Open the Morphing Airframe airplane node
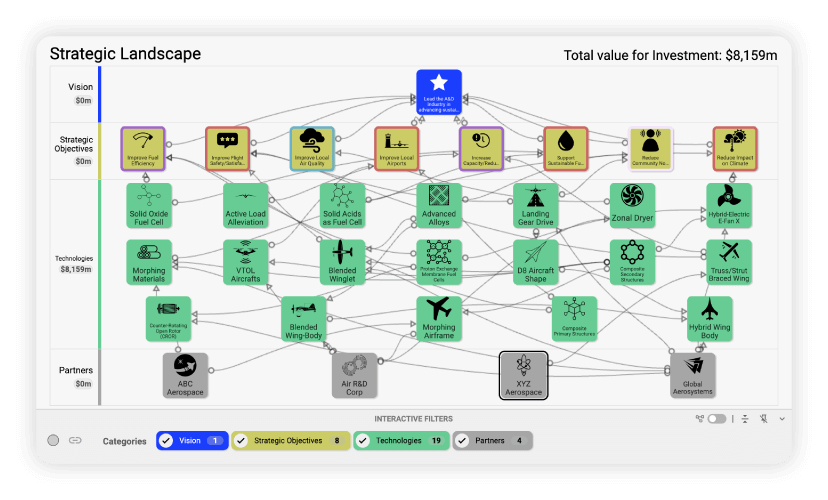This screenshot has height=500, width=828. coord(439,318)
